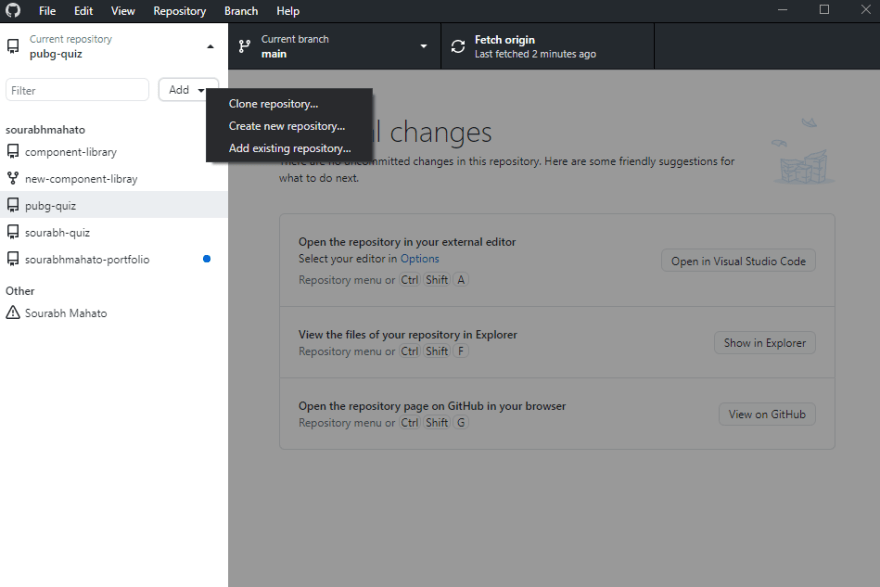
Task: Click the warning triangle icon beside Sourabh Mahato
Action: click(x=13, y=313)
